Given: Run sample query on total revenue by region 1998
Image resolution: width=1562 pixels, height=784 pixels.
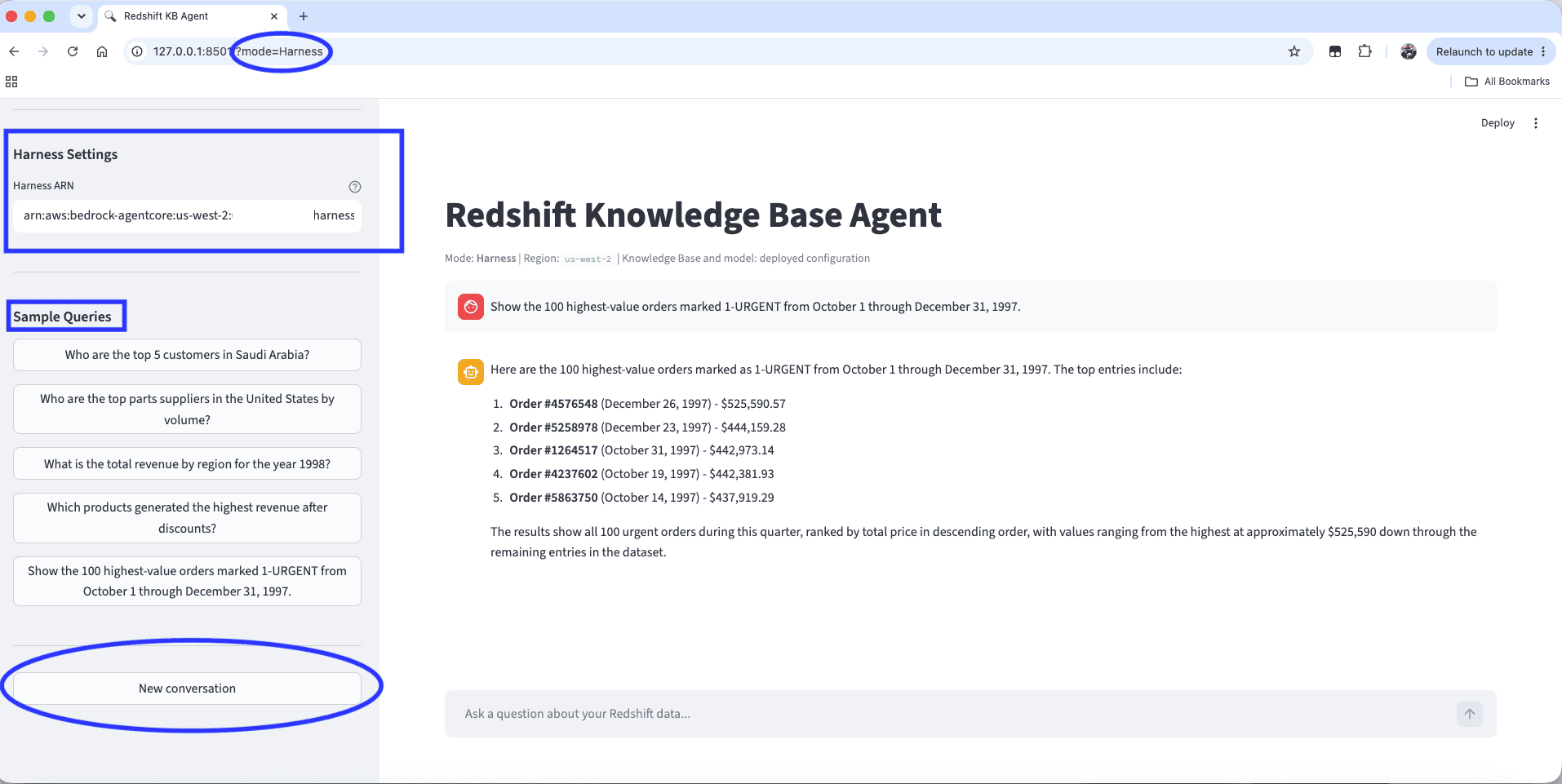Looking at the screenshot, I should pyautogui.click(x=187, y=463).
